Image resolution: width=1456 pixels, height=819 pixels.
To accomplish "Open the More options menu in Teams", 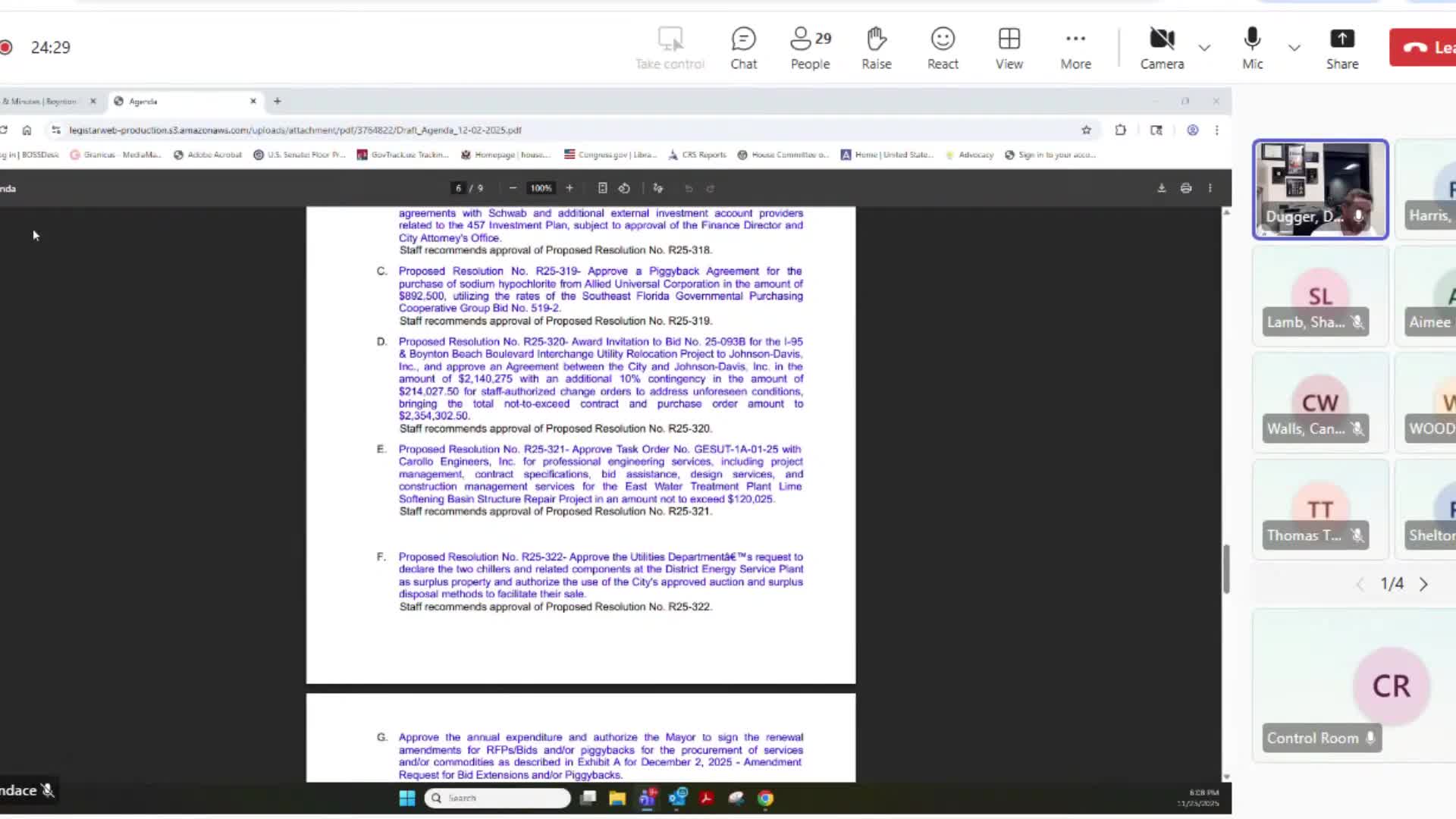I will point(1075,42).
